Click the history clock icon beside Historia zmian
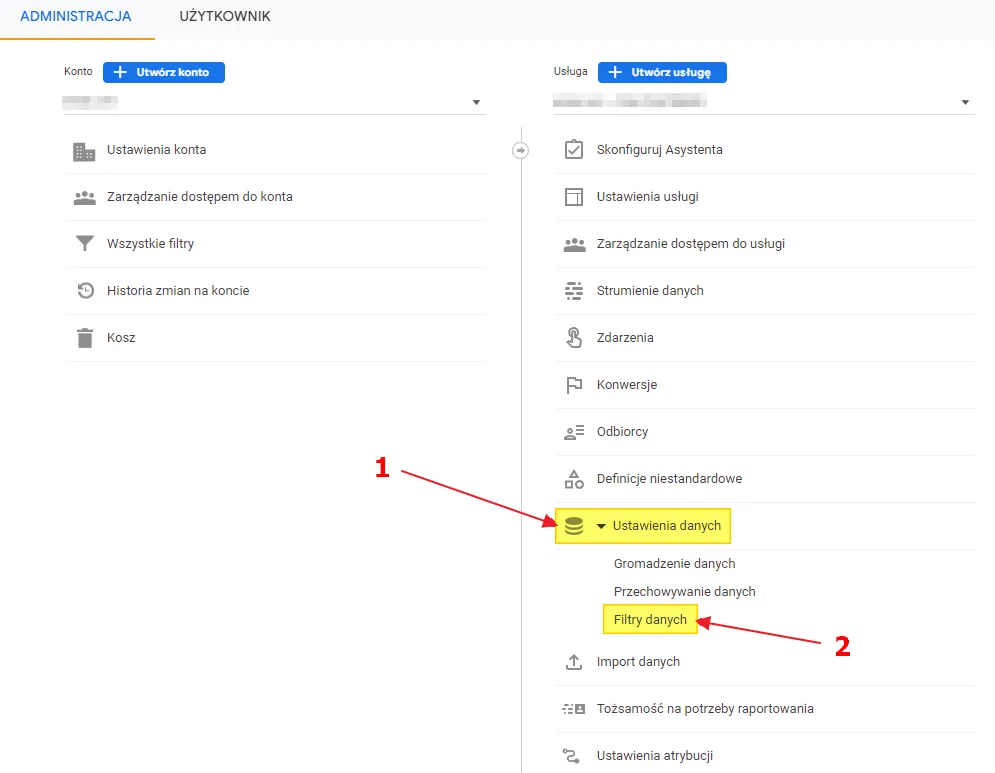 (86, 291)
